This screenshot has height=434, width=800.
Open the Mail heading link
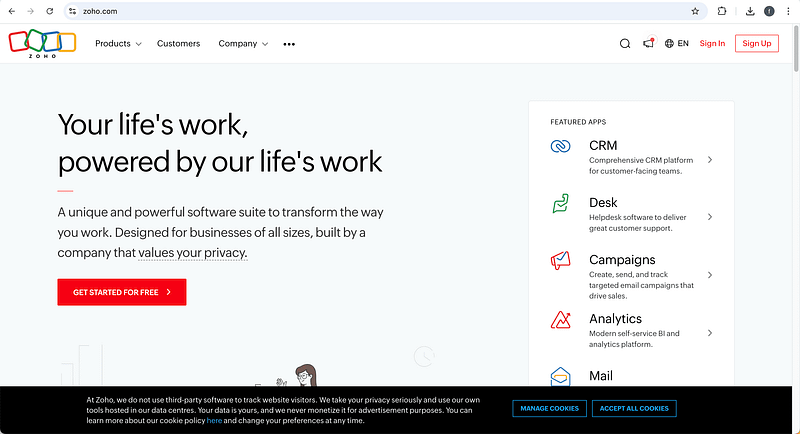[x=601, y=376]
